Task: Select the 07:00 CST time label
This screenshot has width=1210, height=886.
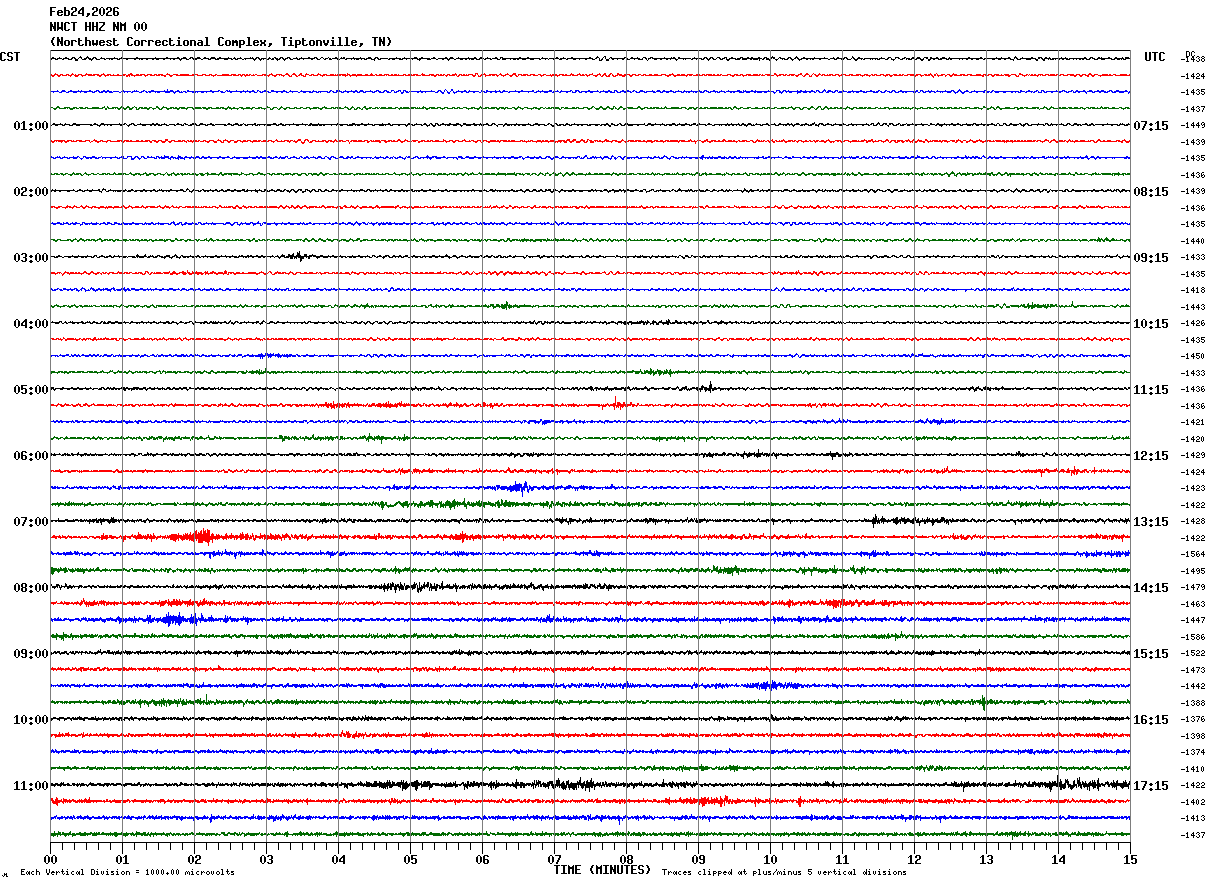Action: pos(31,522)
